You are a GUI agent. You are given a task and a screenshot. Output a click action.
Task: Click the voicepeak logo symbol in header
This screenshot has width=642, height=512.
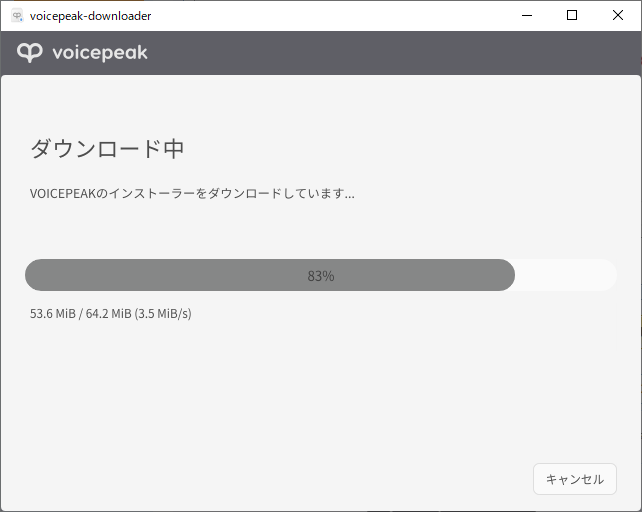click(x=29, y=52)
